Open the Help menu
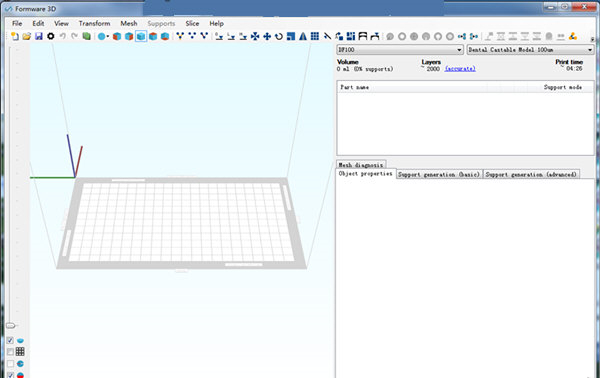The height and width of the screenshot is (378, 600). tap(216, 23)
